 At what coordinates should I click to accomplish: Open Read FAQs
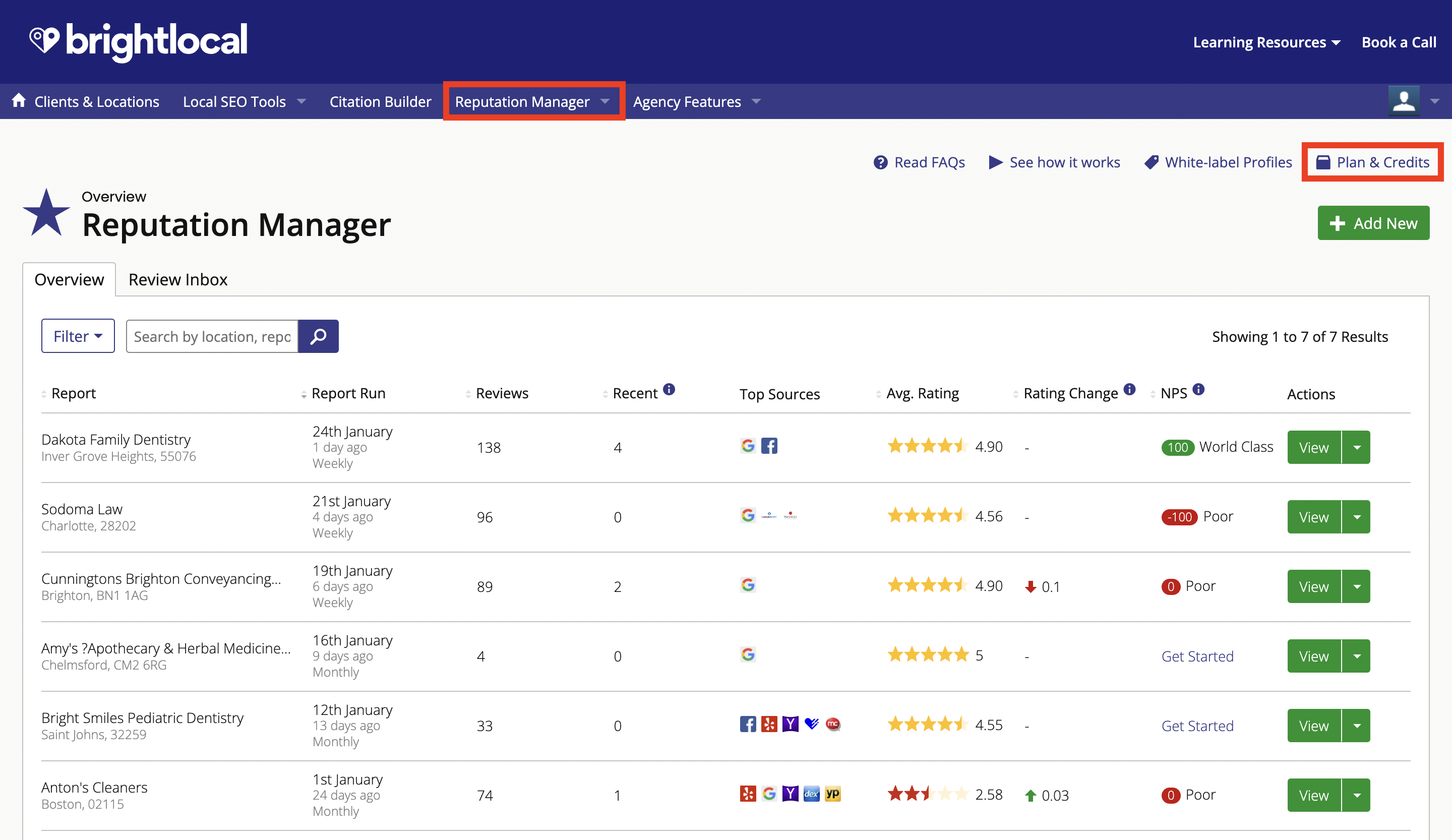coord(919,162)
